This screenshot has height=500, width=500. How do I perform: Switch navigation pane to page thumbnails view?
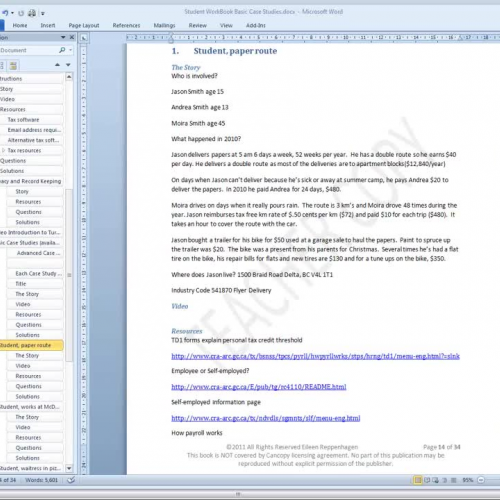pos(13,65)
